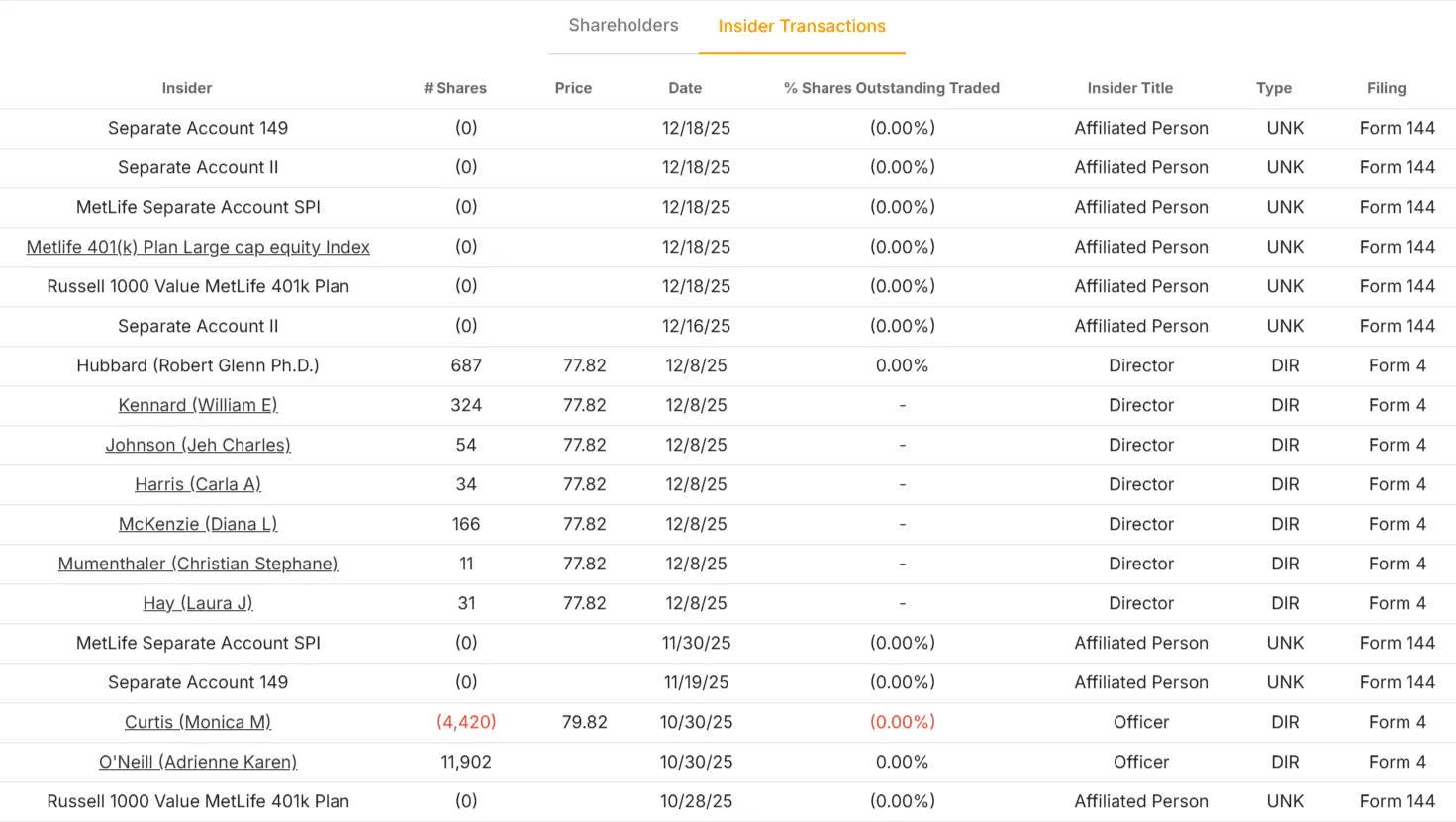Open Kennard (William E) insider profile

[x=198, y=405]
